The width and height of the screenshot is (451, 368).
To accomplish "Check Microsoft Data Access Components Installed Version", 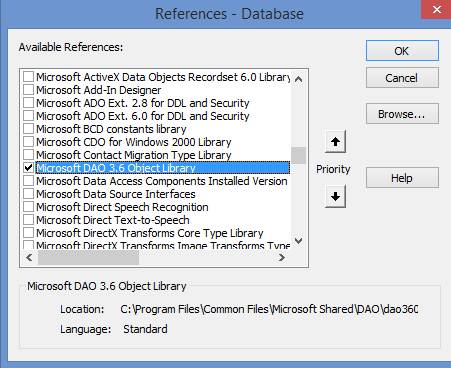I will click(x=29, y=181).
